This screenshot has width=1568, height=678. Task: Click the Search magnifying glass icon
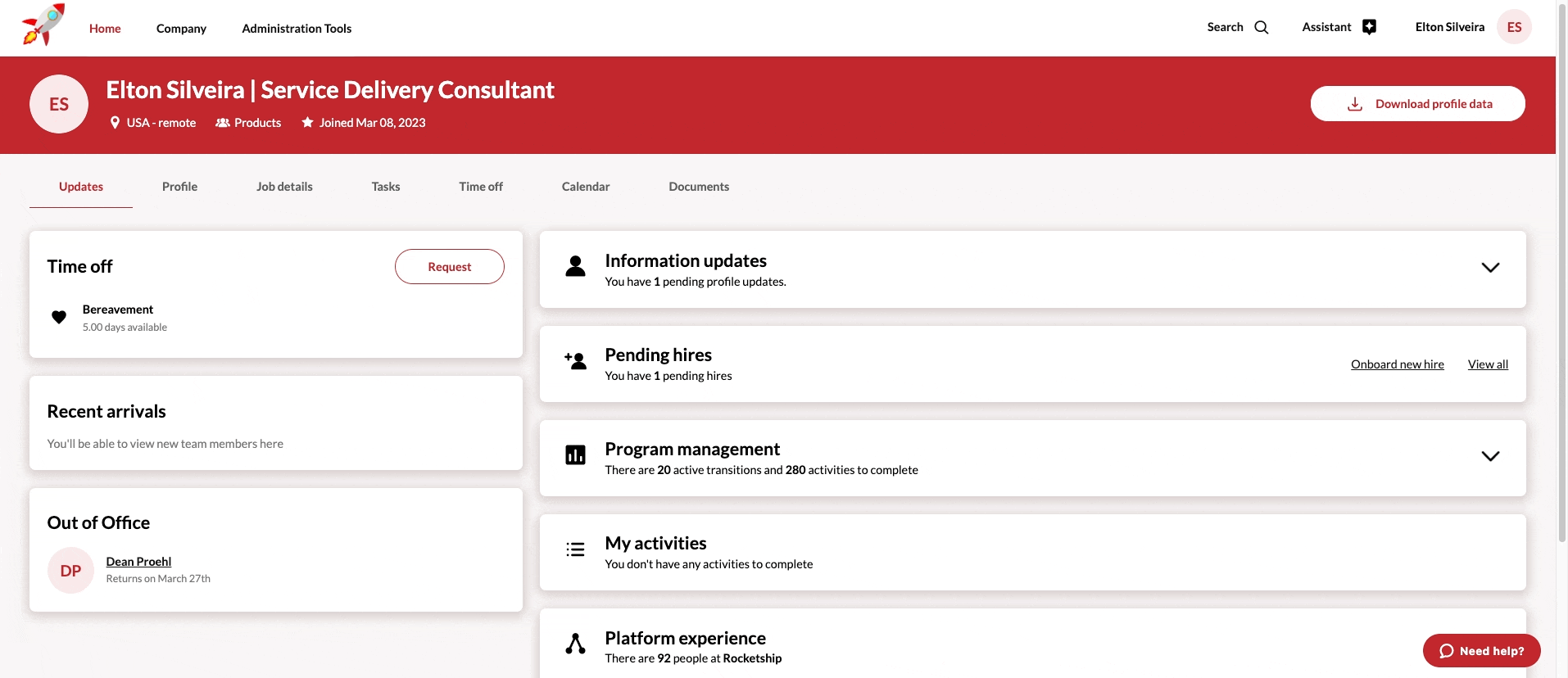pos(1262,28)
